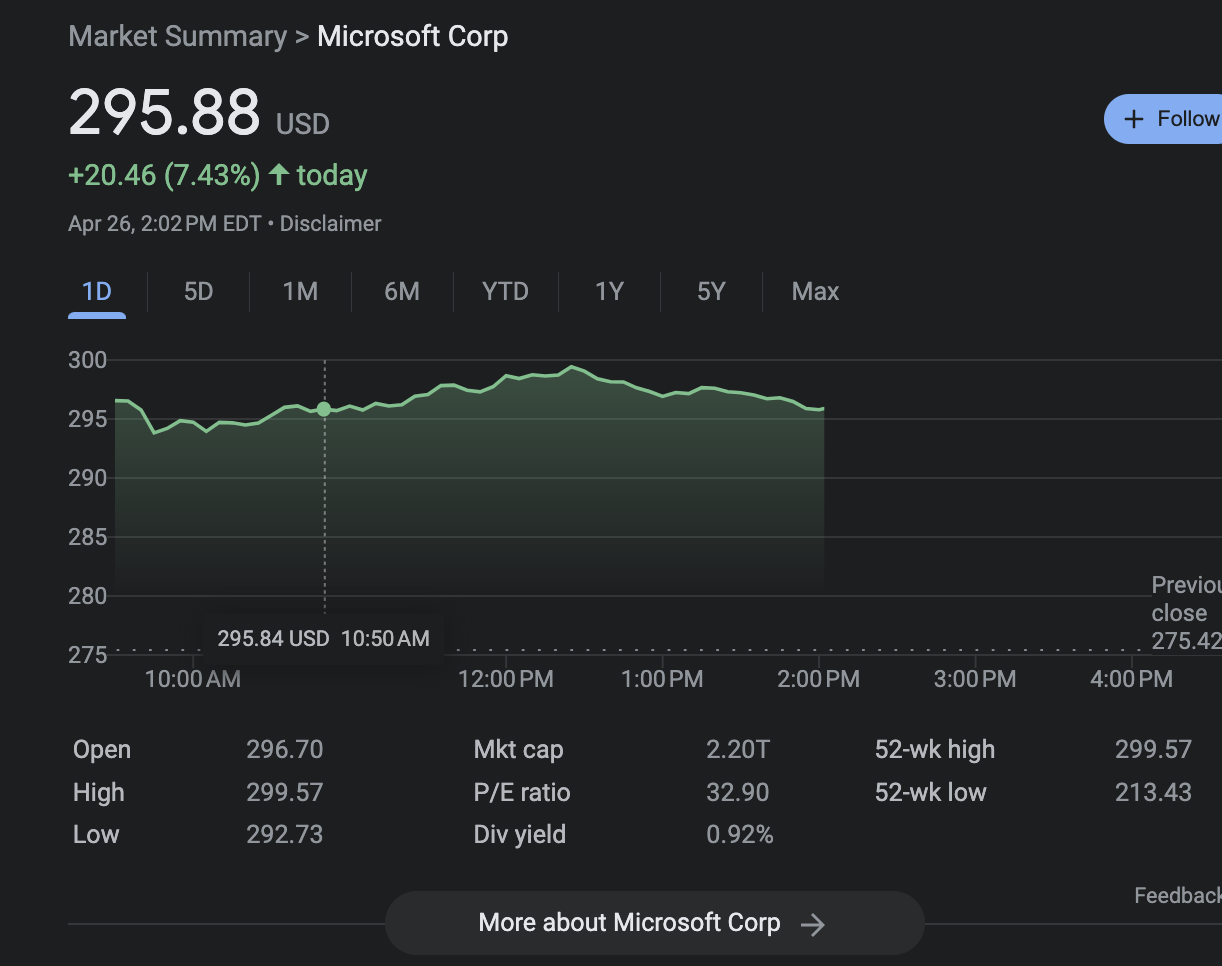Click the chevron between Market Summary and Microsoft Corp
Image resolution: width=1222 pixels, height=966 pixels.
coord(301,36)
